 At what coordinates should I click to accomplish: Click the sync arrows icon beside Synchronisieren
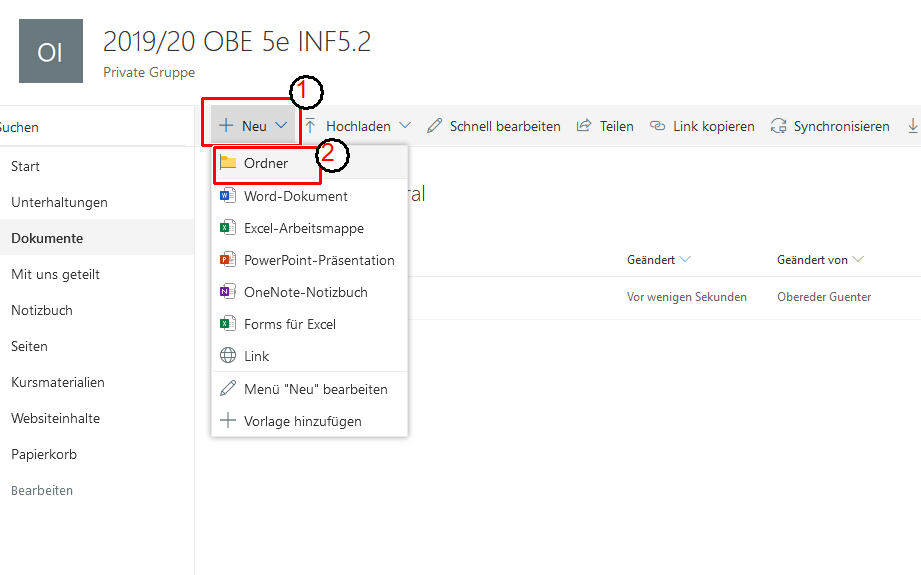click(778, 126)
